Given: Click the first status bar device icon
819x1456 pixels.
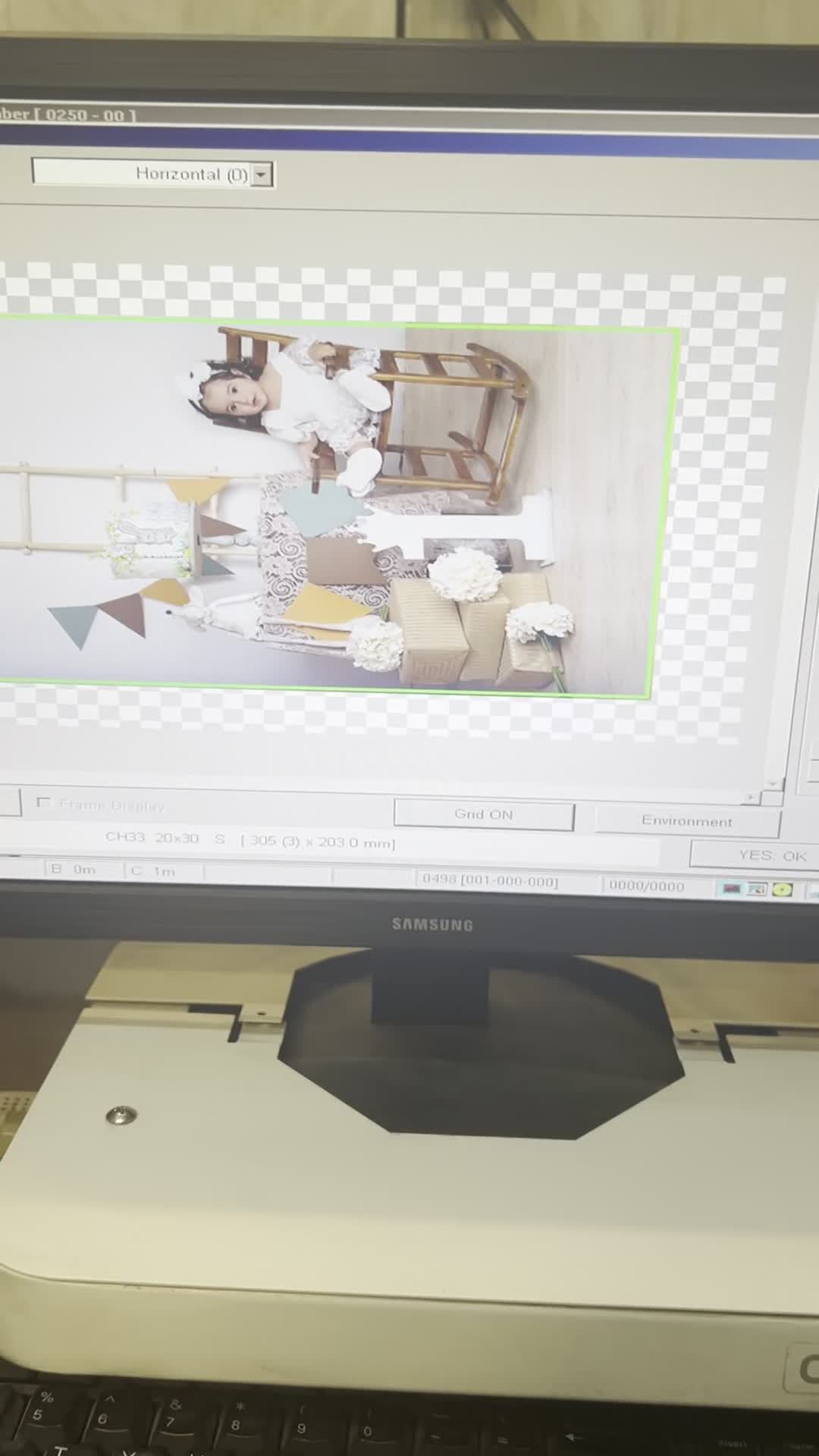Looking at the screenshot, I should (731, 888).
